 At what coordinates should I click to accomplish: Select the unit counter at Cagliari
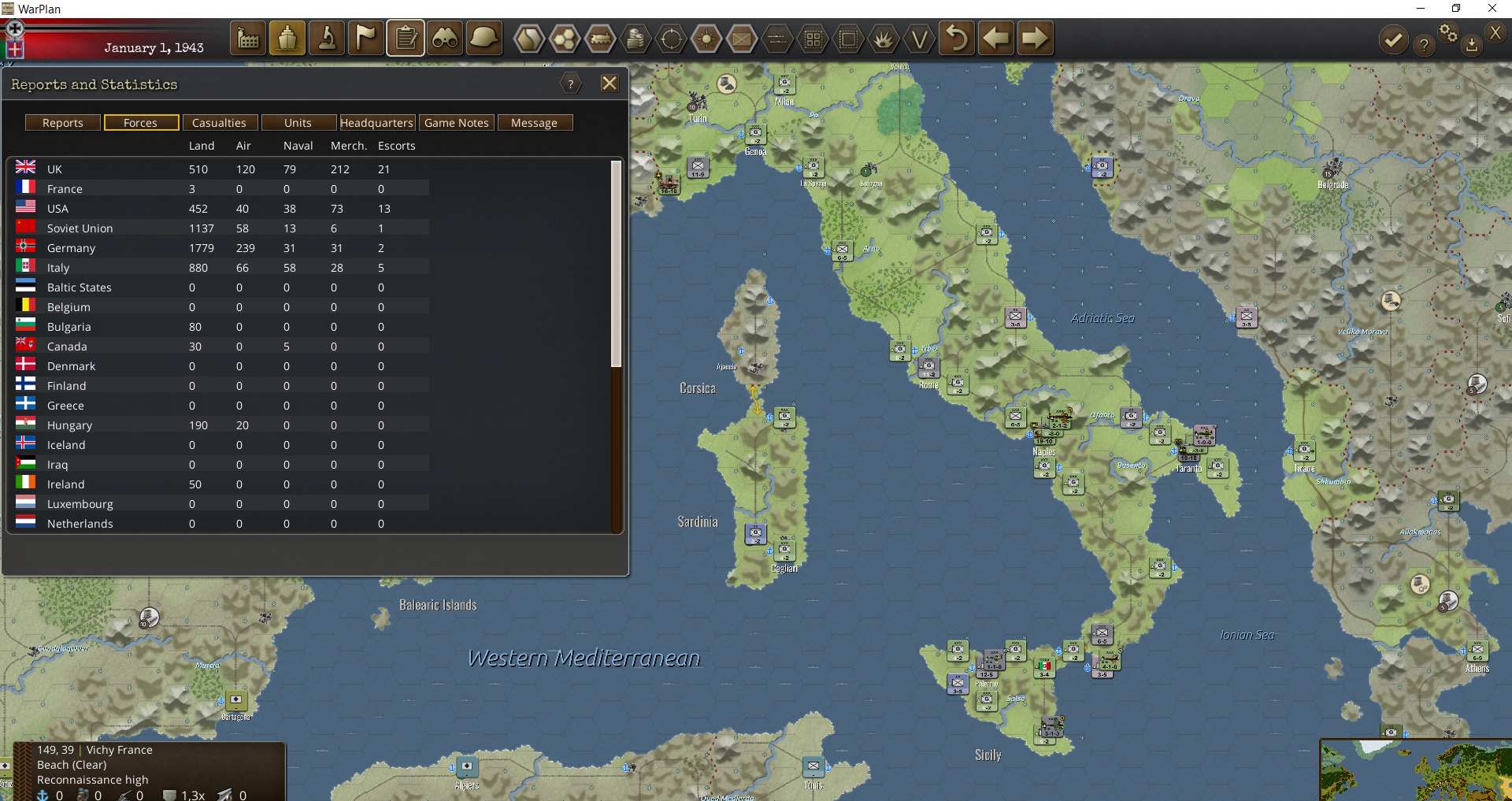(x=785, y=551)
